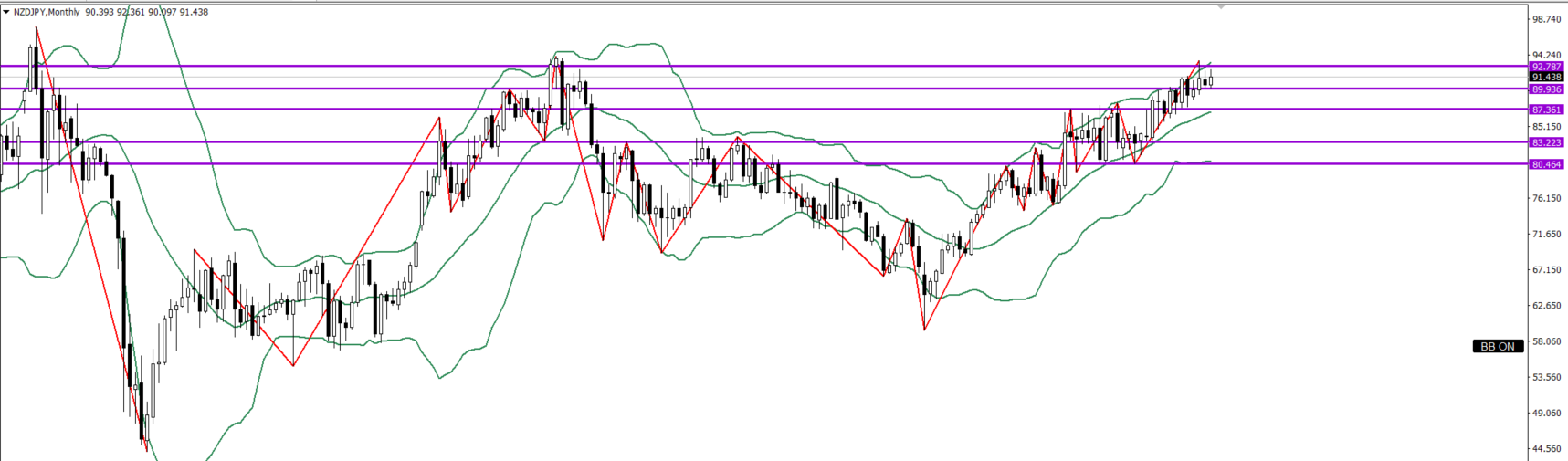
Task: Select the black 91.438 current price tag
Action: [x=1547, y=78]
